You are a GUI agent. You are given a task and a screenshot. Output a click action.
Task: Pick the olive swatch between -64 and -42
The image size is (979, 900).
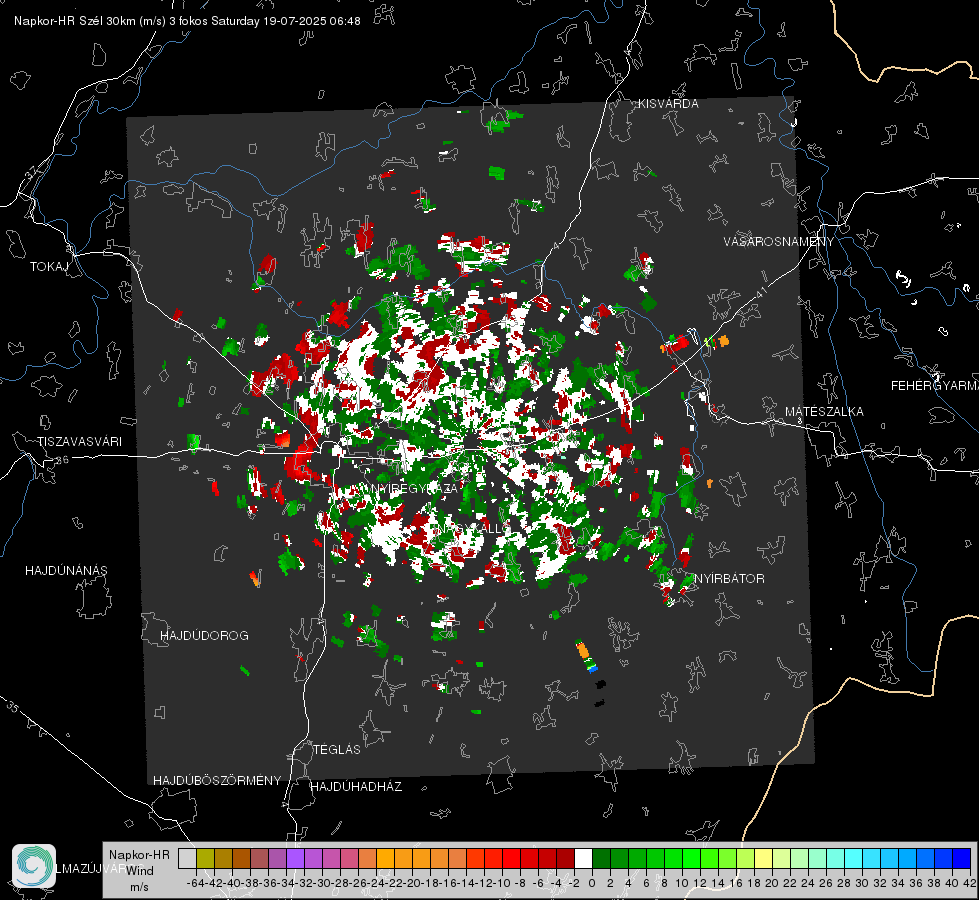click(x=205, y=858)
